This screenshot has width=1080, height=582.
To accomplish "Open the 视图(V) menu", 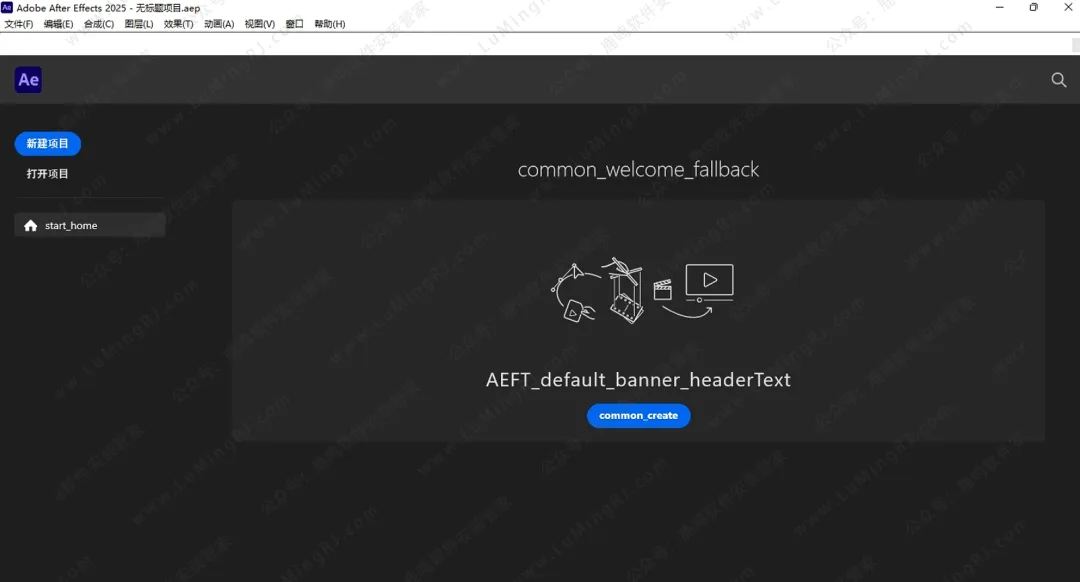I will (x=260, y=24).
